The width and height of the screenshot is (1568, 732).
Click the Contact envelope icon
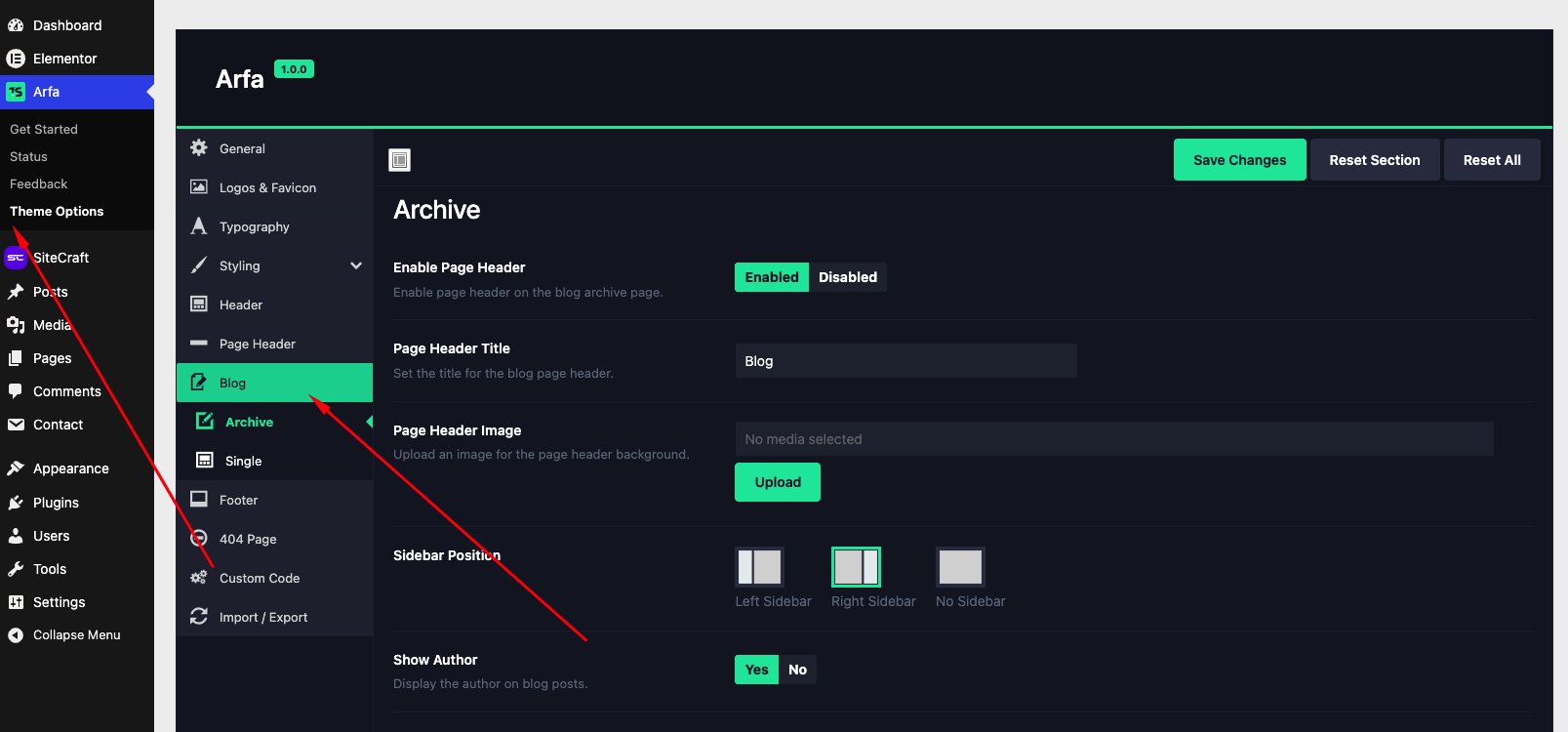click(16, 425)
